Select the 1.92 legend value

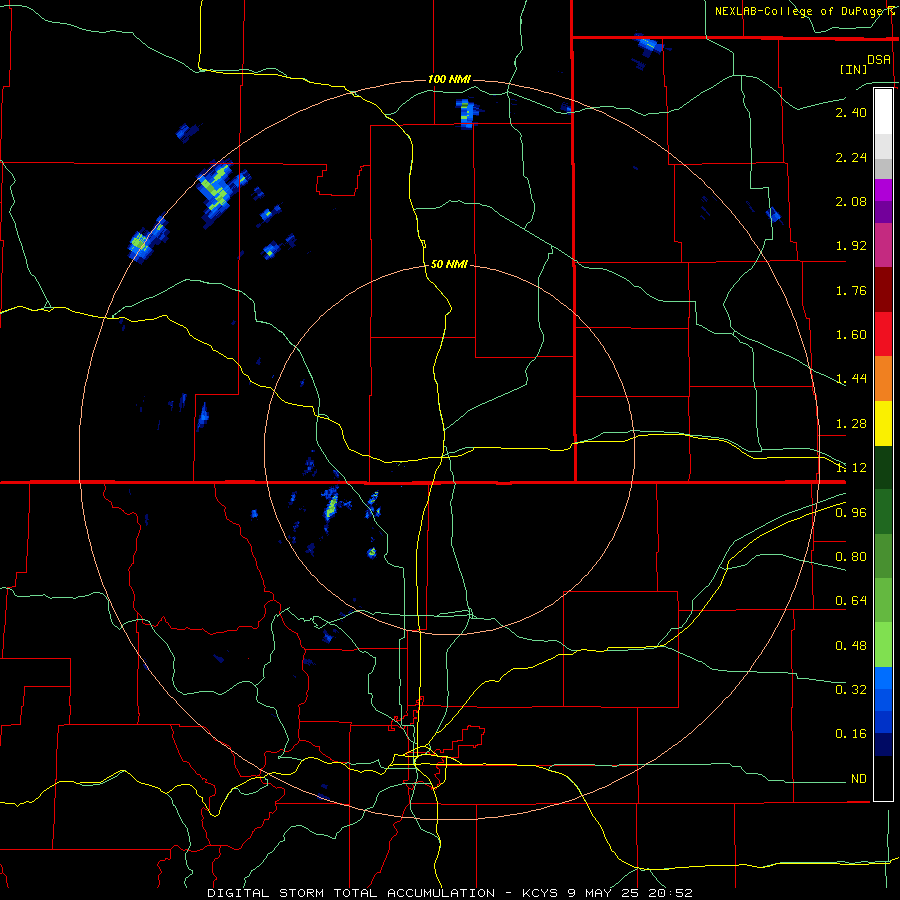pyautogui.click(x=851, y=246)
